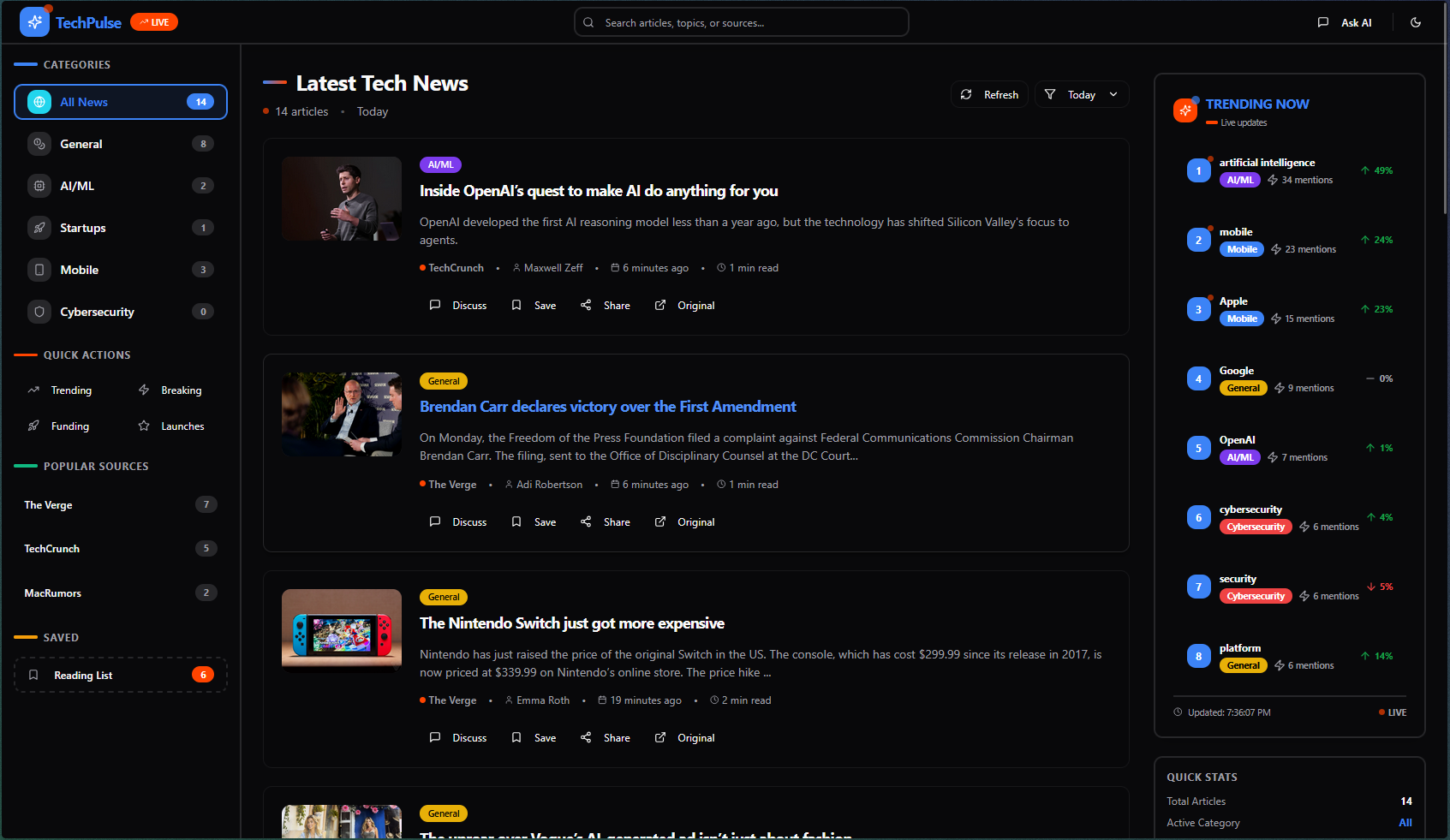Open the Reading List
1450x840 pixels.
[121, 675]
